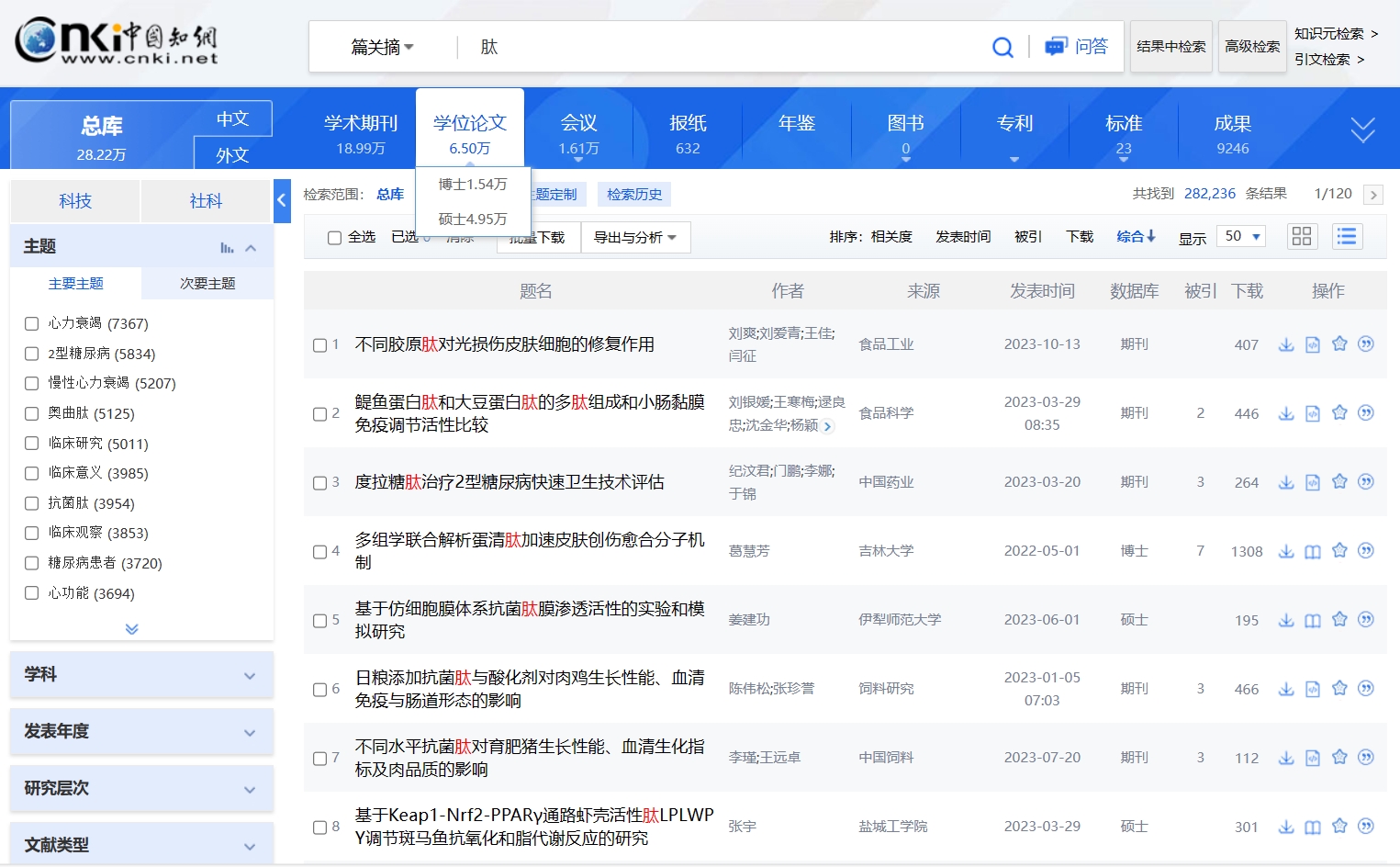Switch to 会议 tab

578,133
